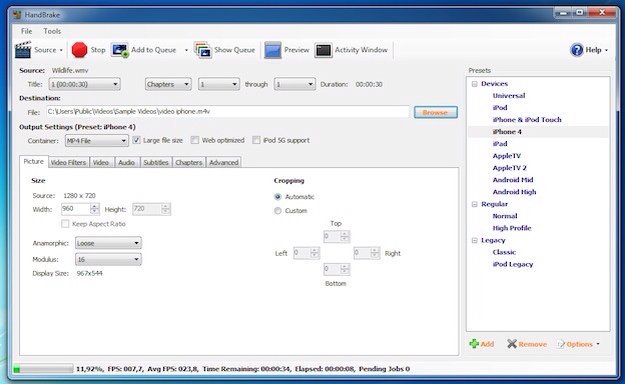
Task: Open the Anamorphic Loose dropdown
Action: coord(108,243)
